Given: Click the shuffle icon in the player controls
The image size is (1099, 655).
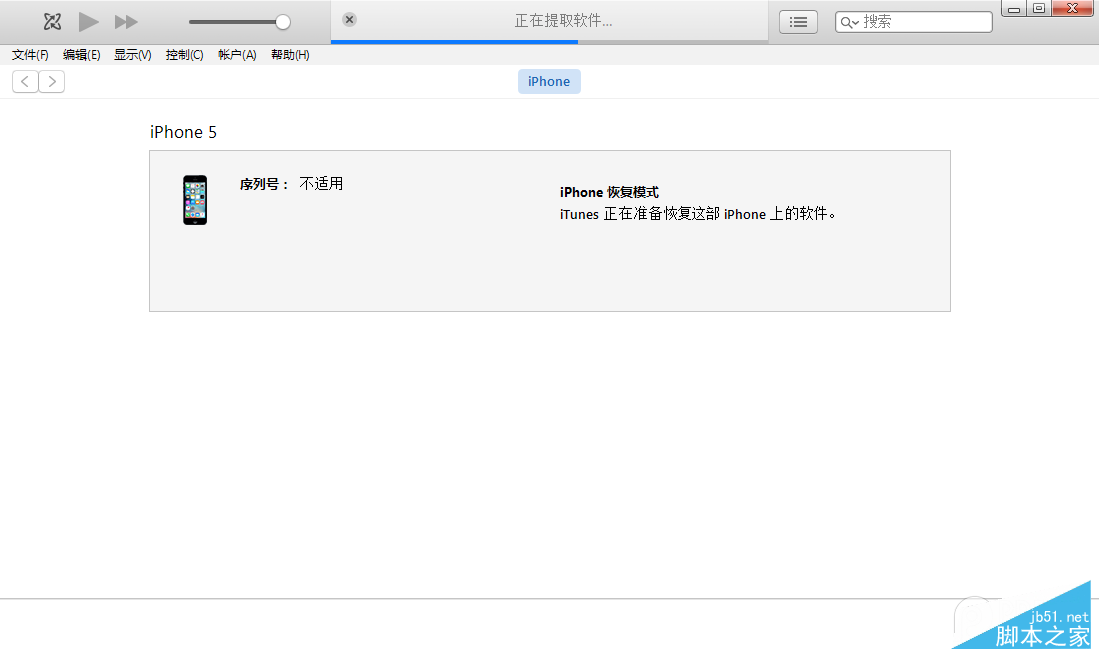Looking at the screenshot, I should click(52, 22).
